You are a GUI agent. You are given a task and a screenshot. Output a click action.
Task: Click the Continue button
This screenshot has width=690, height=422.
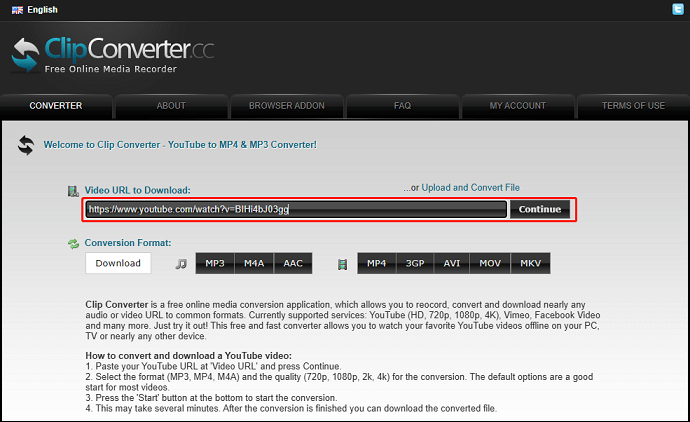540,209
